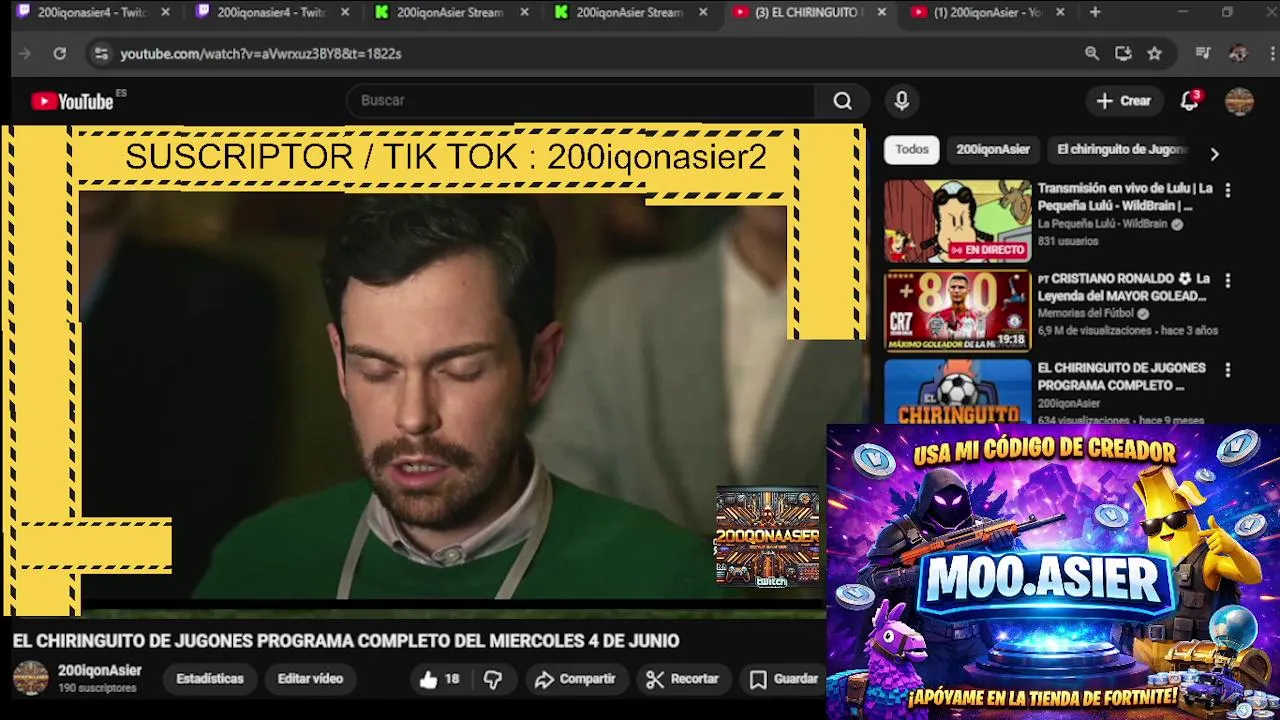1280x720 pixels.
Task: Open options menu for Cristiano Ronaldo video
Action: coord(1228,280)
